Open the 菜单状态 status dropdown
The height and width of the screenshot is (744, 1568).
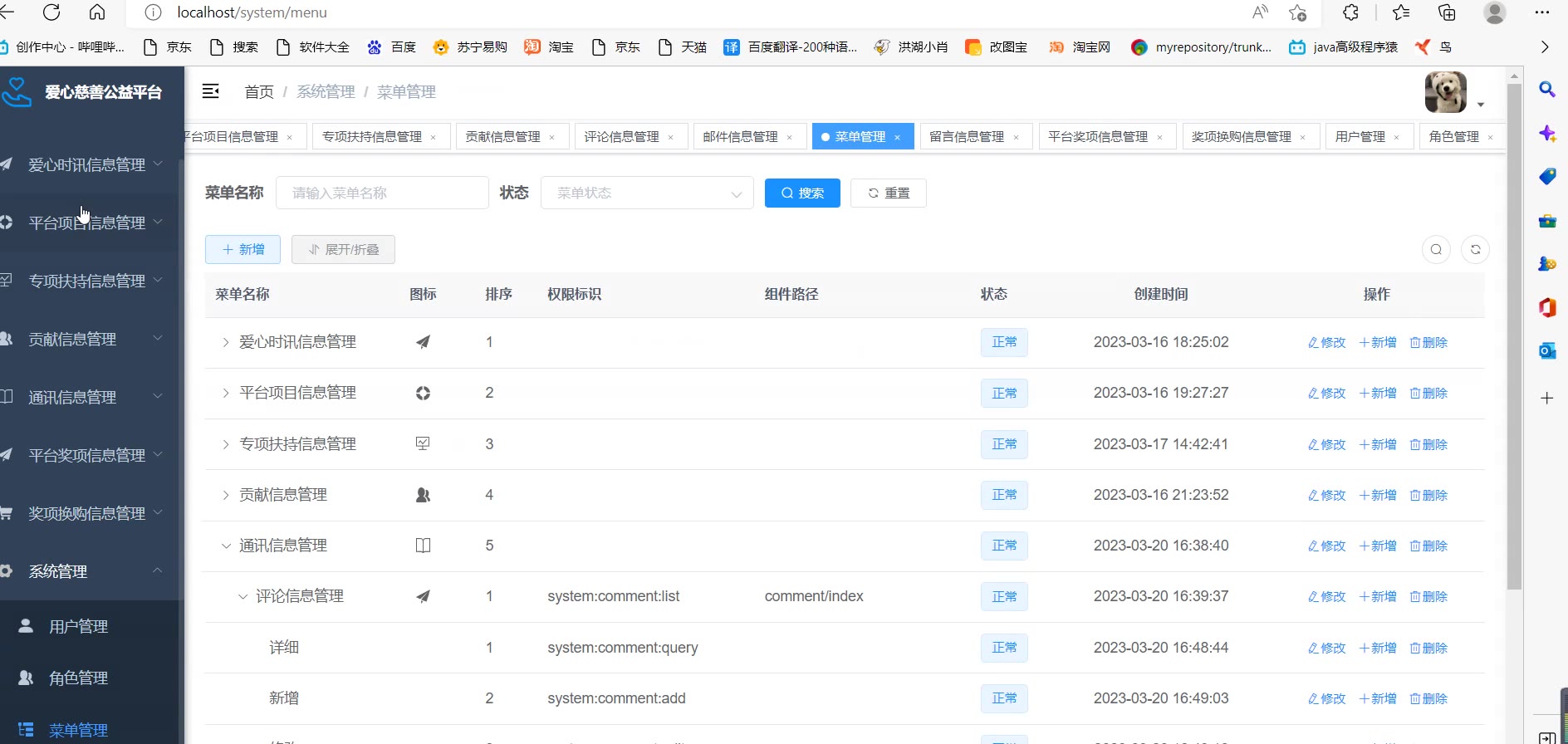click(x=647, y=193)
